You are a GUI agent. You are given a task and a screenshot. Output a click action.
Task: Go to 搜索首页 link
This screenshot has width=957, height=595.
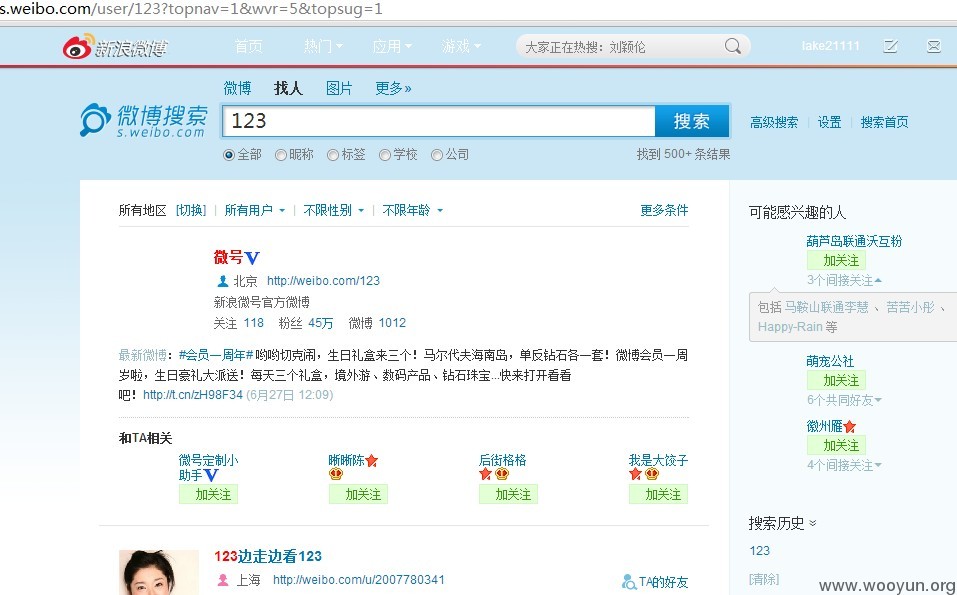884,123
